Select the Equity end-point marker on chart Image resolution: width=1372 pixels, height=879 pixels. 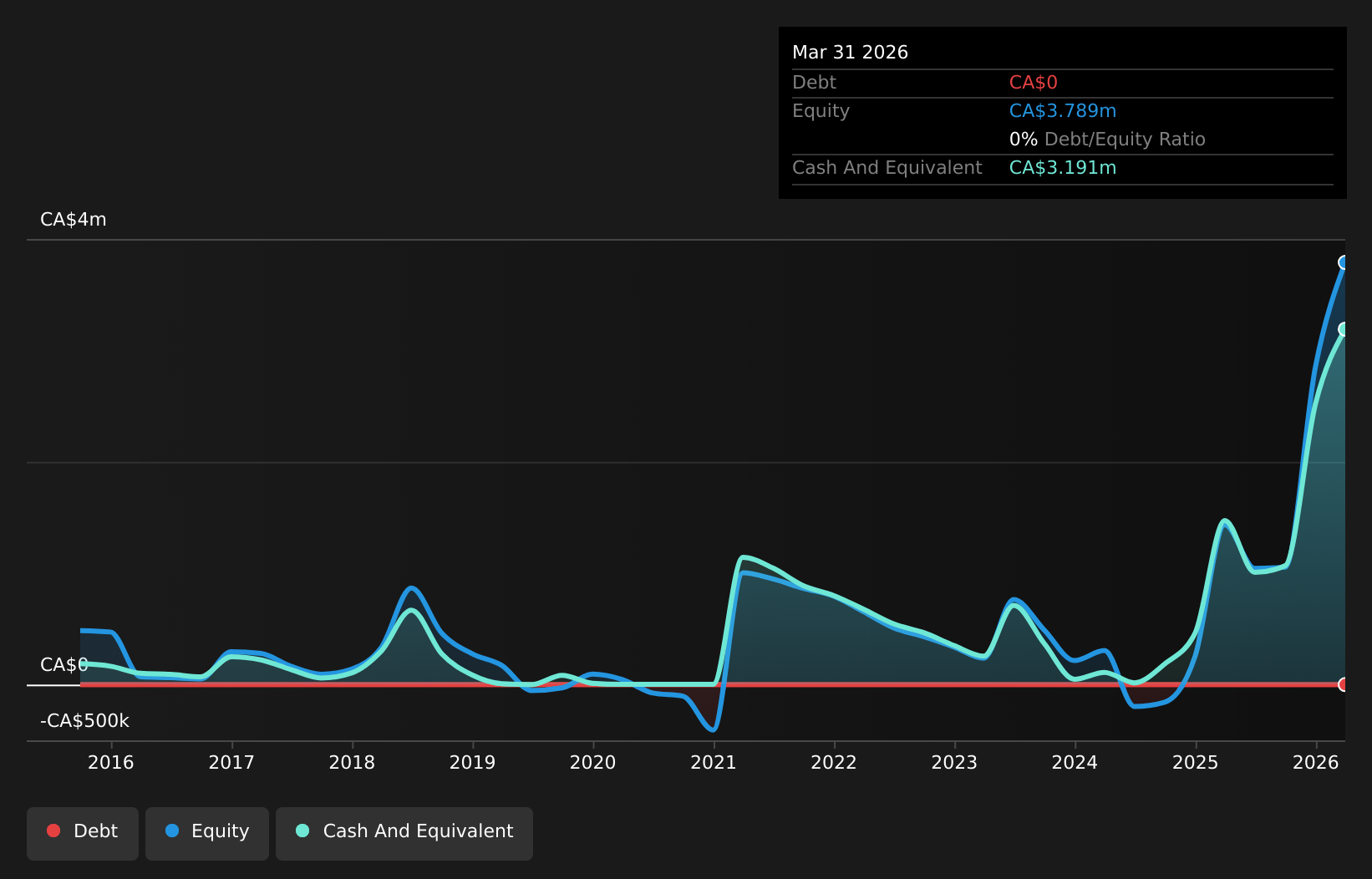point(1344,262)
